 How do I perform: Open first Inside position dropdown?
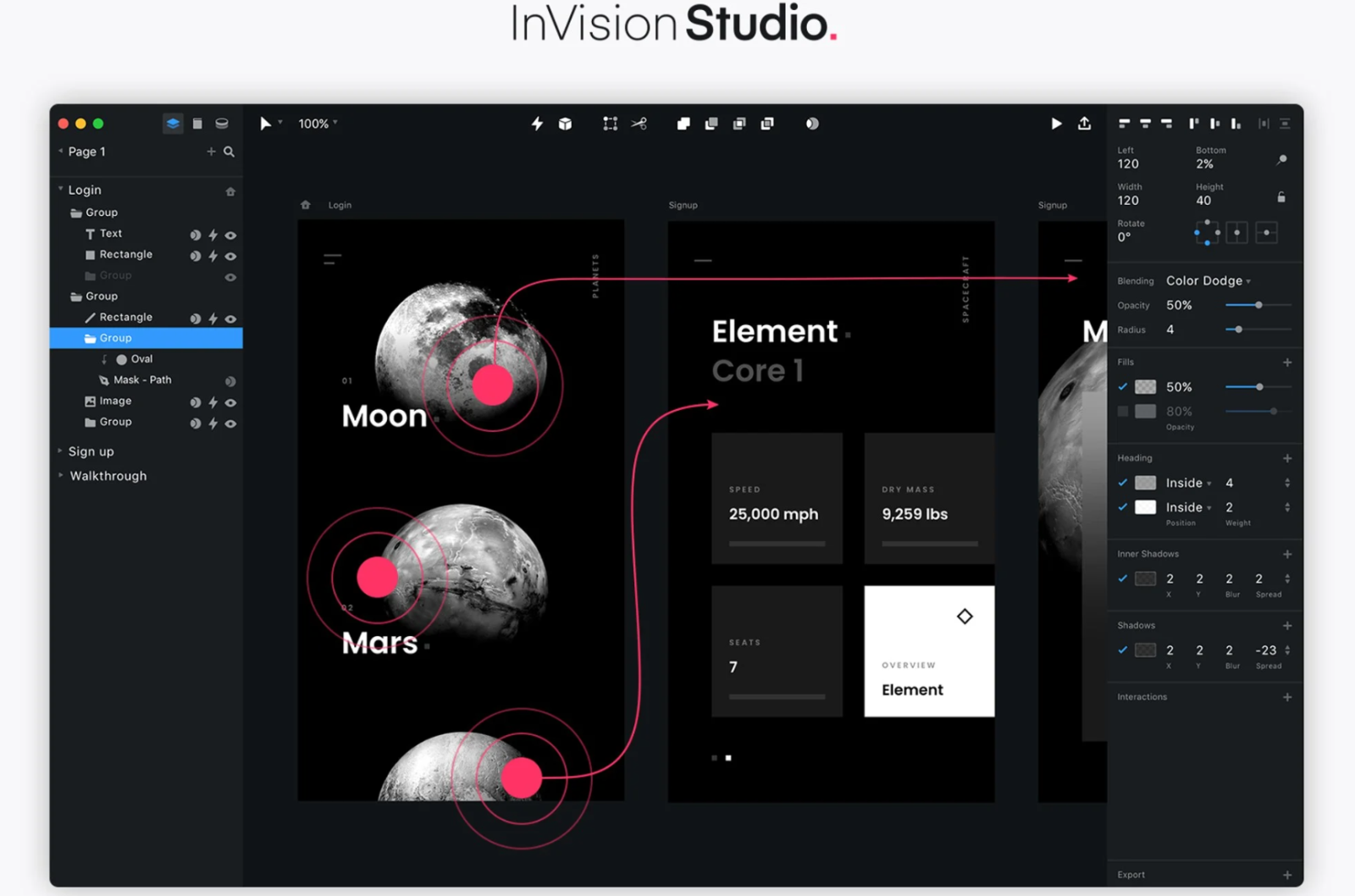1188,483
